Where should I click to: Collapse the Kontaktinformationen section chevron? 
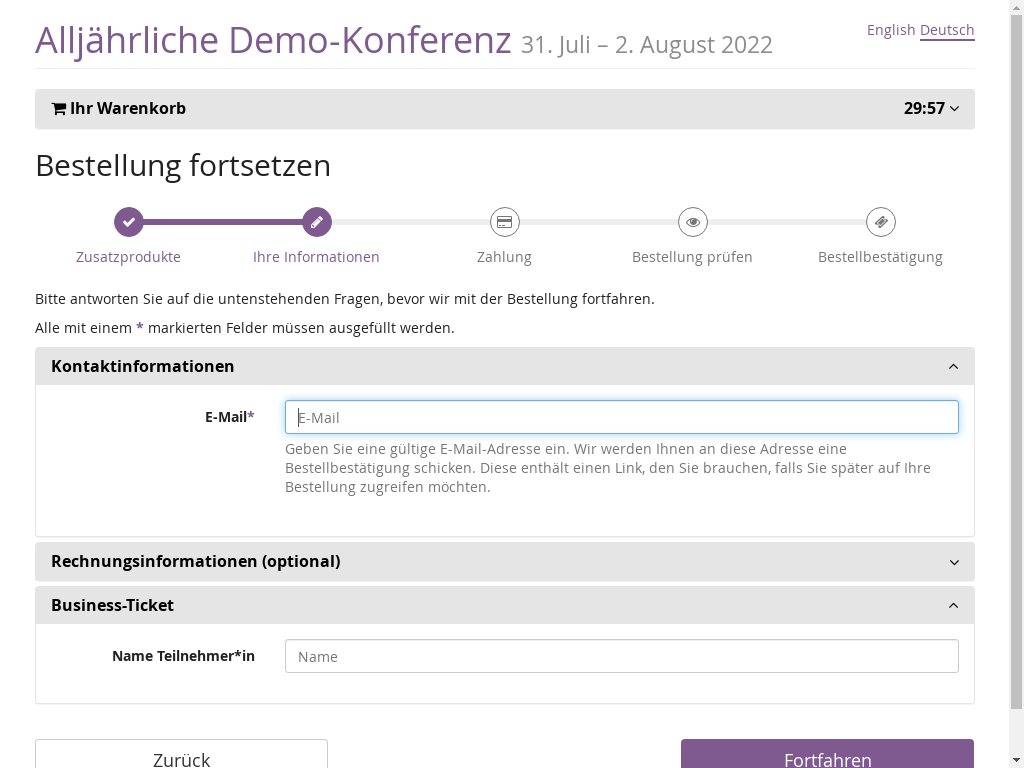953,367
